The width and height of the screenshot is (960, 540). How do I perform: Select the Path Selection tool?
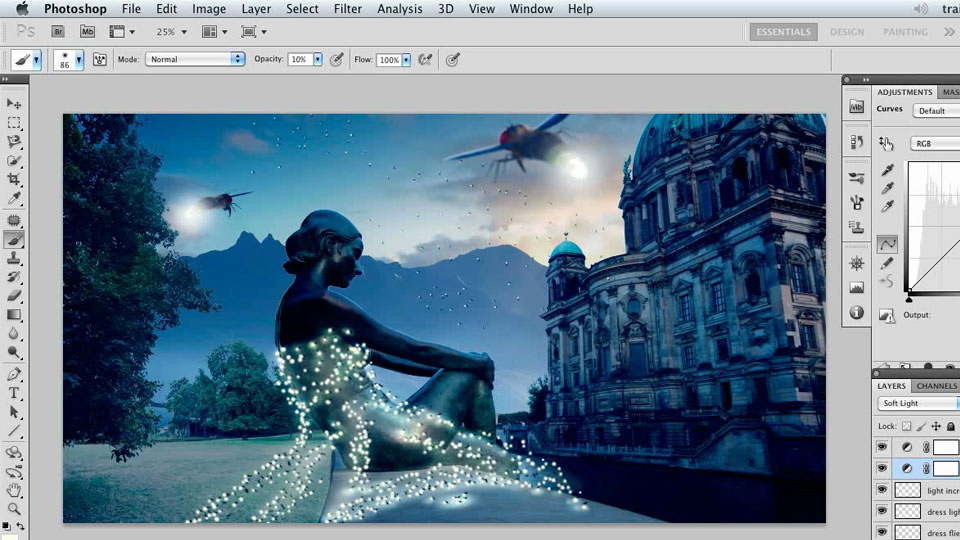[x=13, y=412]
